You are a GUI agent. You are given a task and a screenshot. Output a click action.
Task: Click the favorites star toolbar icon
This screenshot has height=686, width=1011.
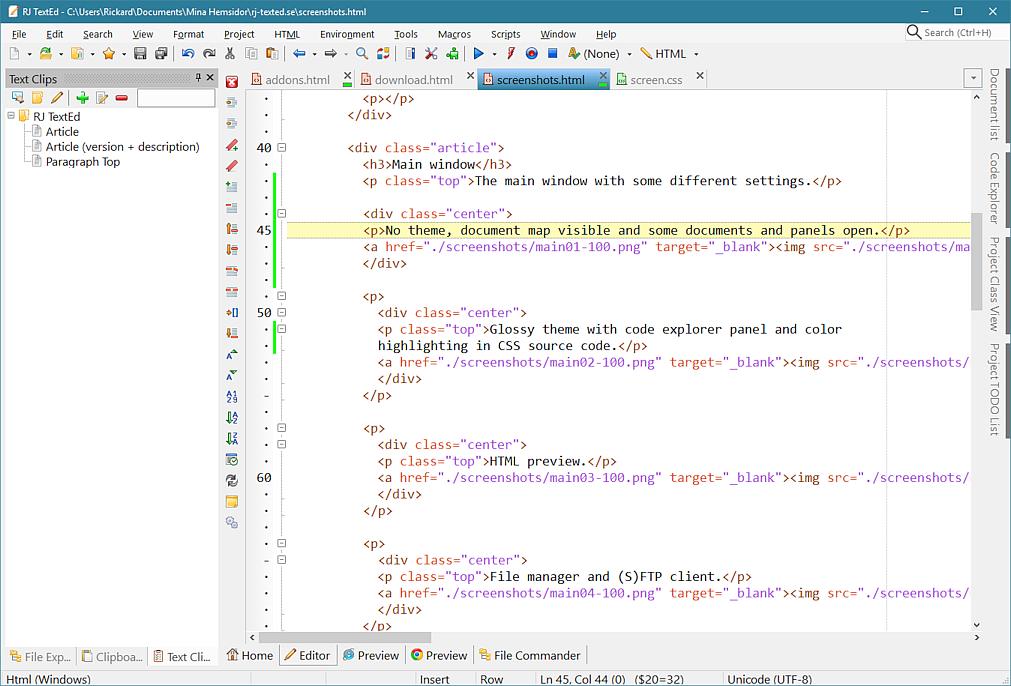(109, 54)
